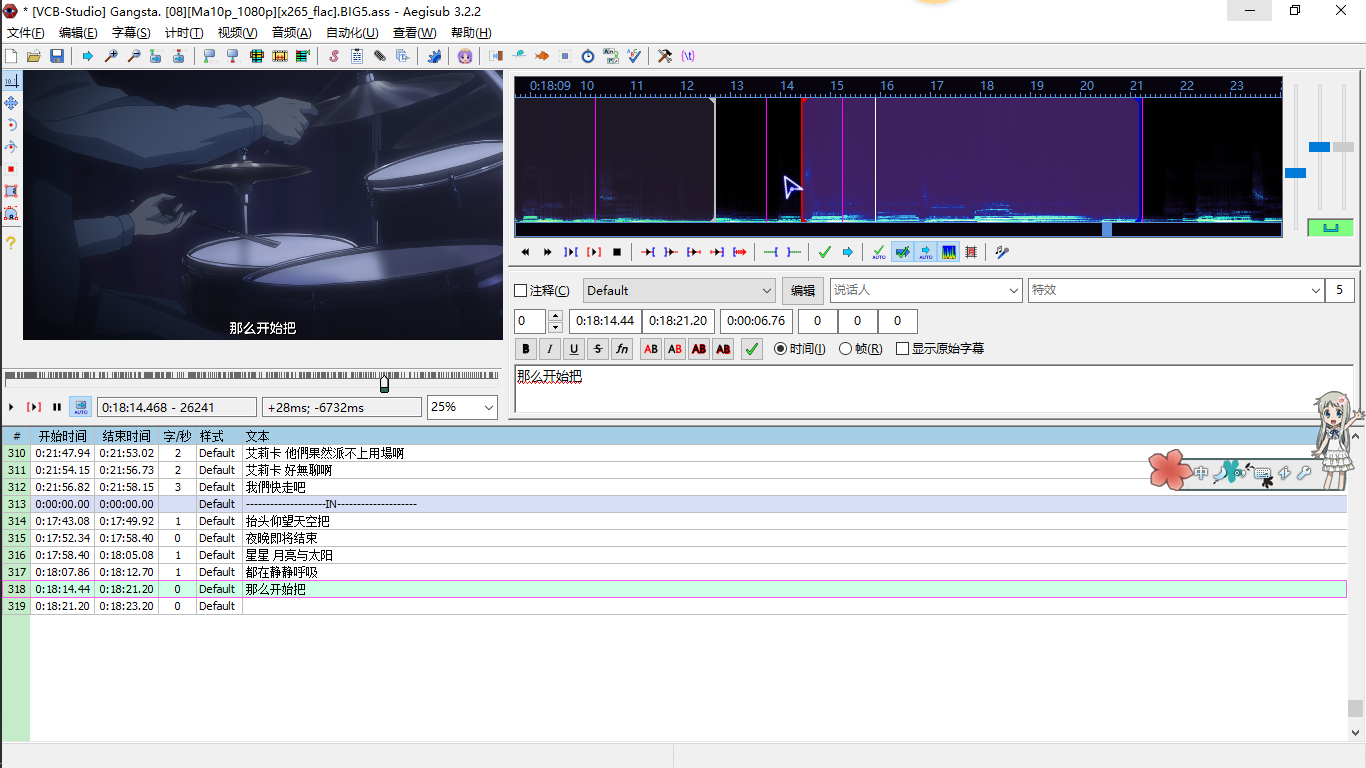Open the 文件 File menu
The width and height of the screenshot is (1366, 768).
pyautogui.click(x=25, y=33)
